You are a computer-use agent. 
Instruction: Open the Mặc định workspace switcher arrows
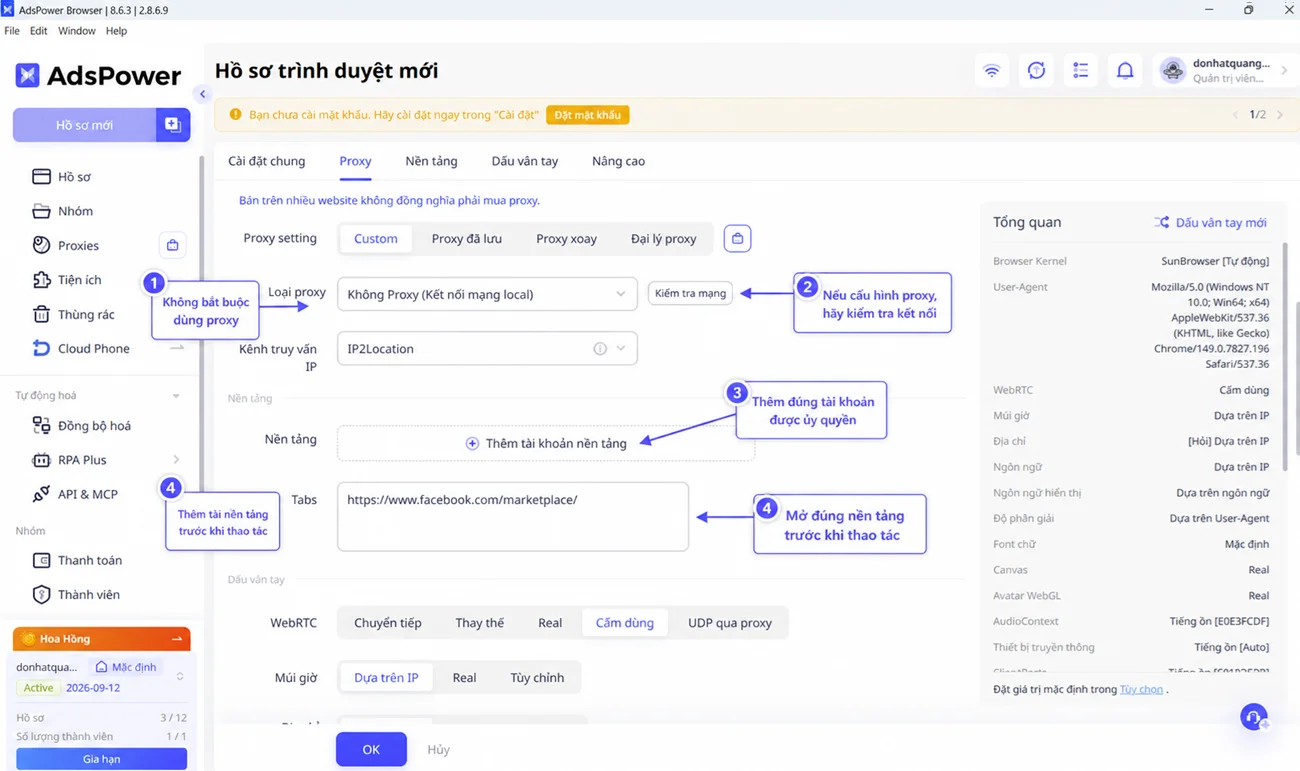pos(180,677)
